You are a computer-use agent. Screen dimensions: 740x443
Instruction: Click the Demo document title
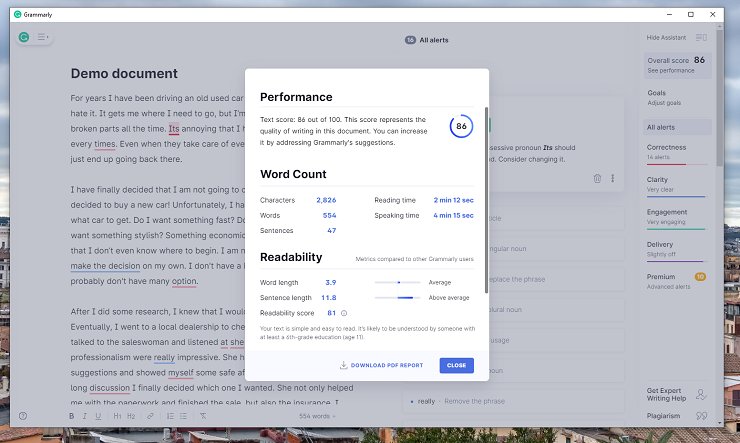(x=124, y=74)
